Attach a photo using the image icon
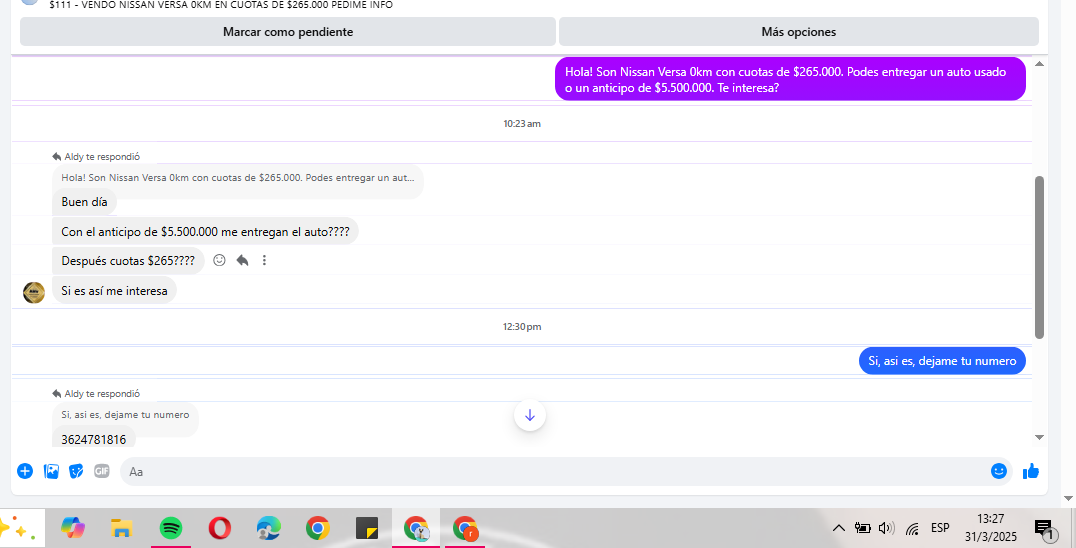Viewport: 1076px width, 548px height. (x=51, y=471)
